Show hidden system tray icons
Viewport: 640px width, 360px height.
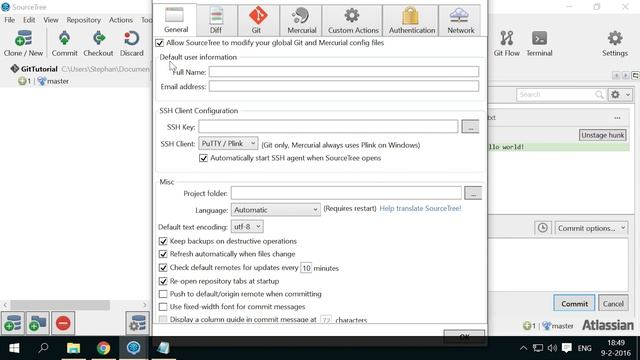[523, 348]
